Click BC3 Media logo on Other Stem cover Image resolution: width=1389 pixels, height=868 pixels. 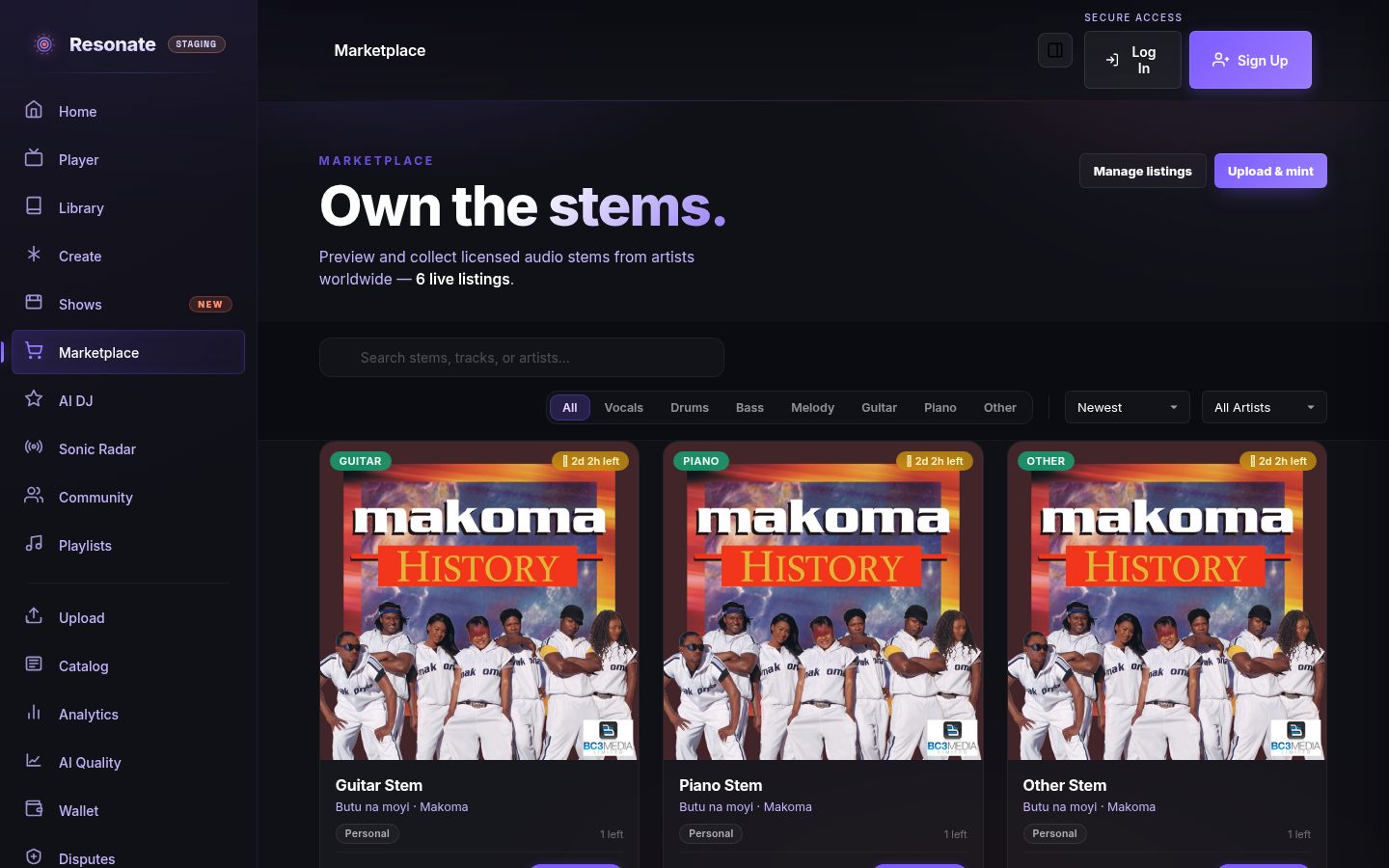(1295, 737)
